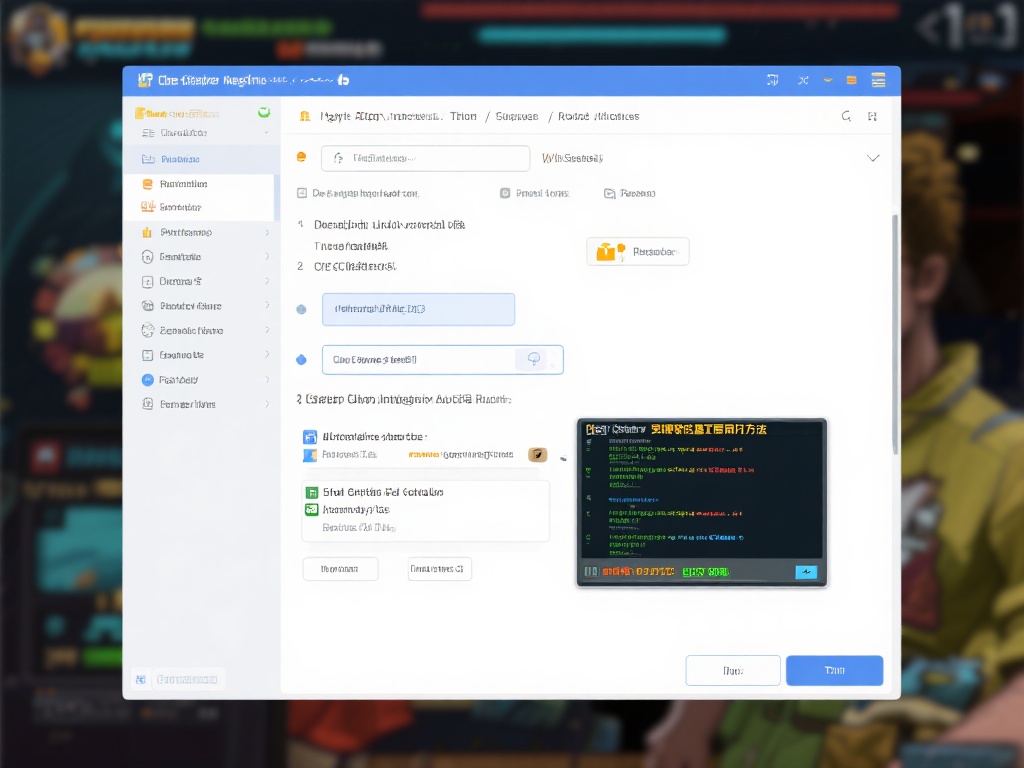The height and width of the screenshot is (768, 1024).
Task: Click the magnifier search icon in the header
Action: 846,116
